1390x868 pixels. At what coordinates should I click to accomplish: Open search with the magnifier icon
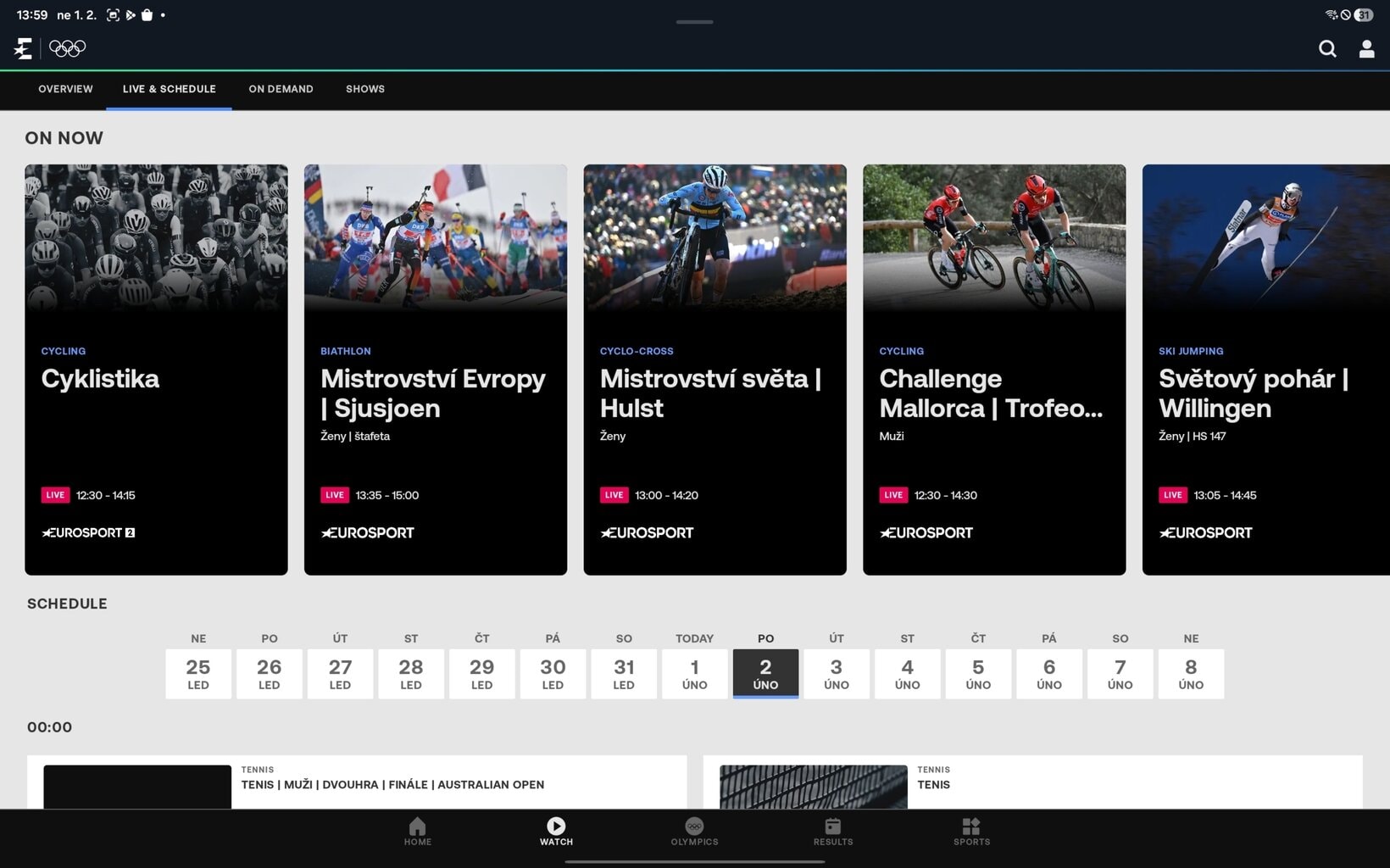coord(1327,49)
